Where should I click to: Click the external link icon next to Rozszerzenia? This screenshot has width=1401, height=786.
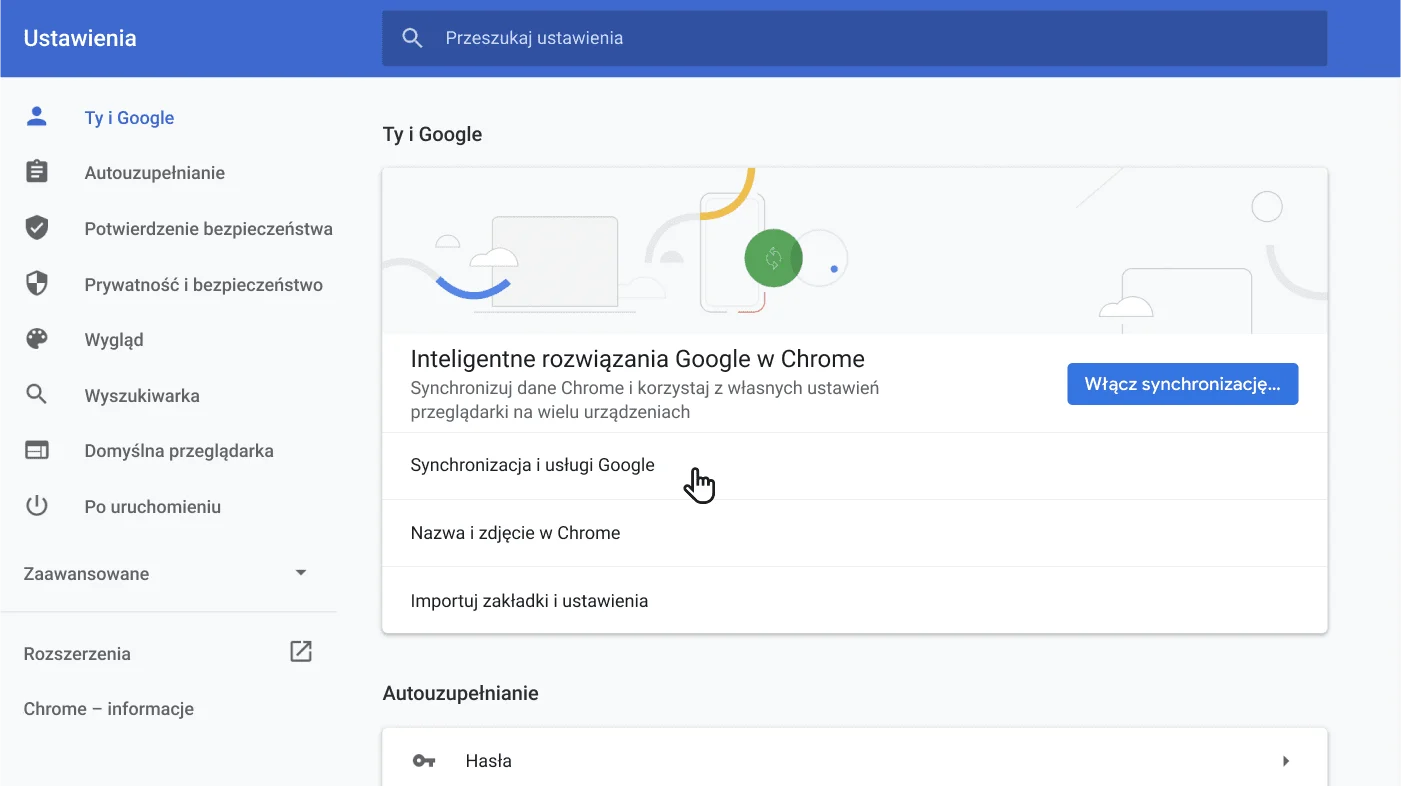[x=300, y=651]
